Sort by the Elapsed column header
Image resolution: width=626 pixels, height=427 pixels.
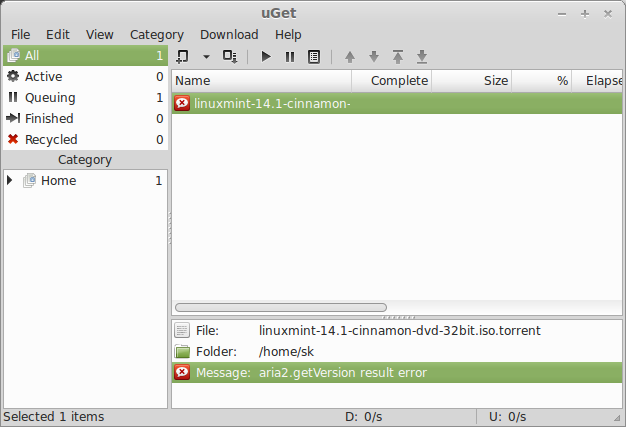[x=597, y=81]
